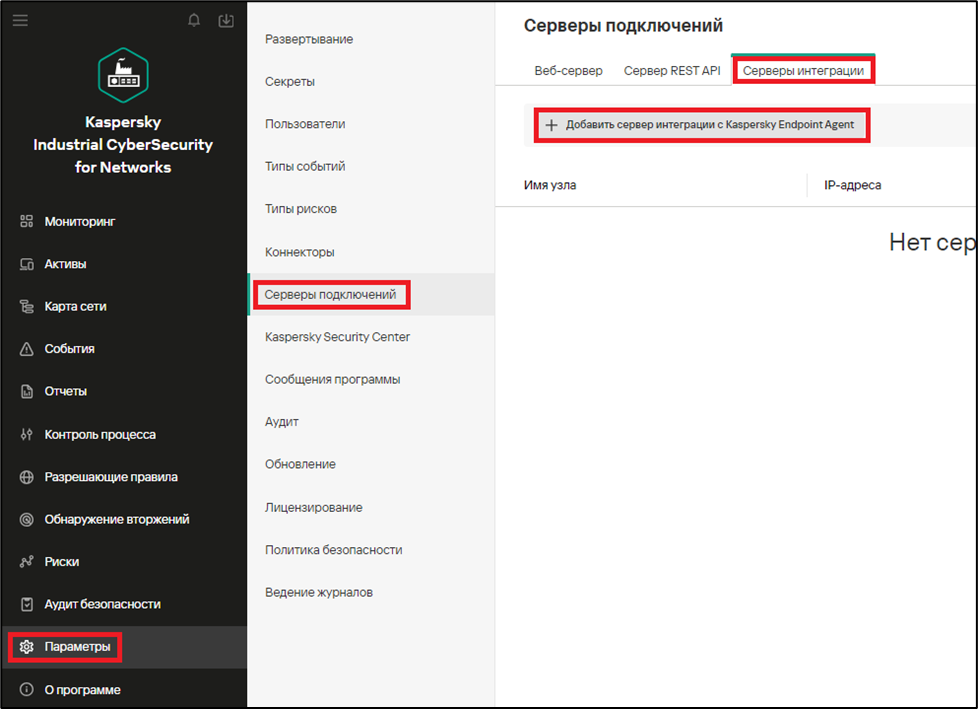
Task: Open Параметры settings section
Action: pos(77,647)
